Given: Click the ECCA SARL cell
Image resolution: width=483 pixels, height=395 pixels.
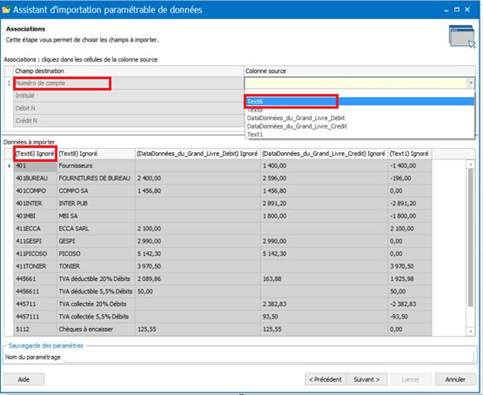Looking at the screenshot, I should (96, 229).
